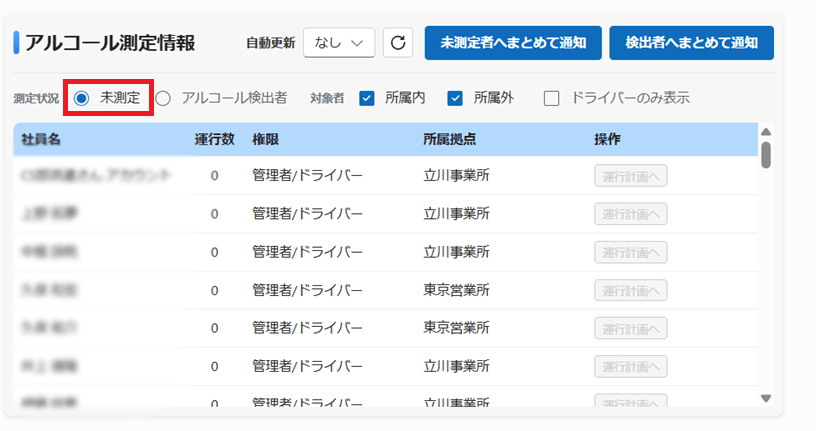Click the アルコール測定情報 heading
Image resolution: width=816 pixels, height=431 pixels.
coord(110,43)
